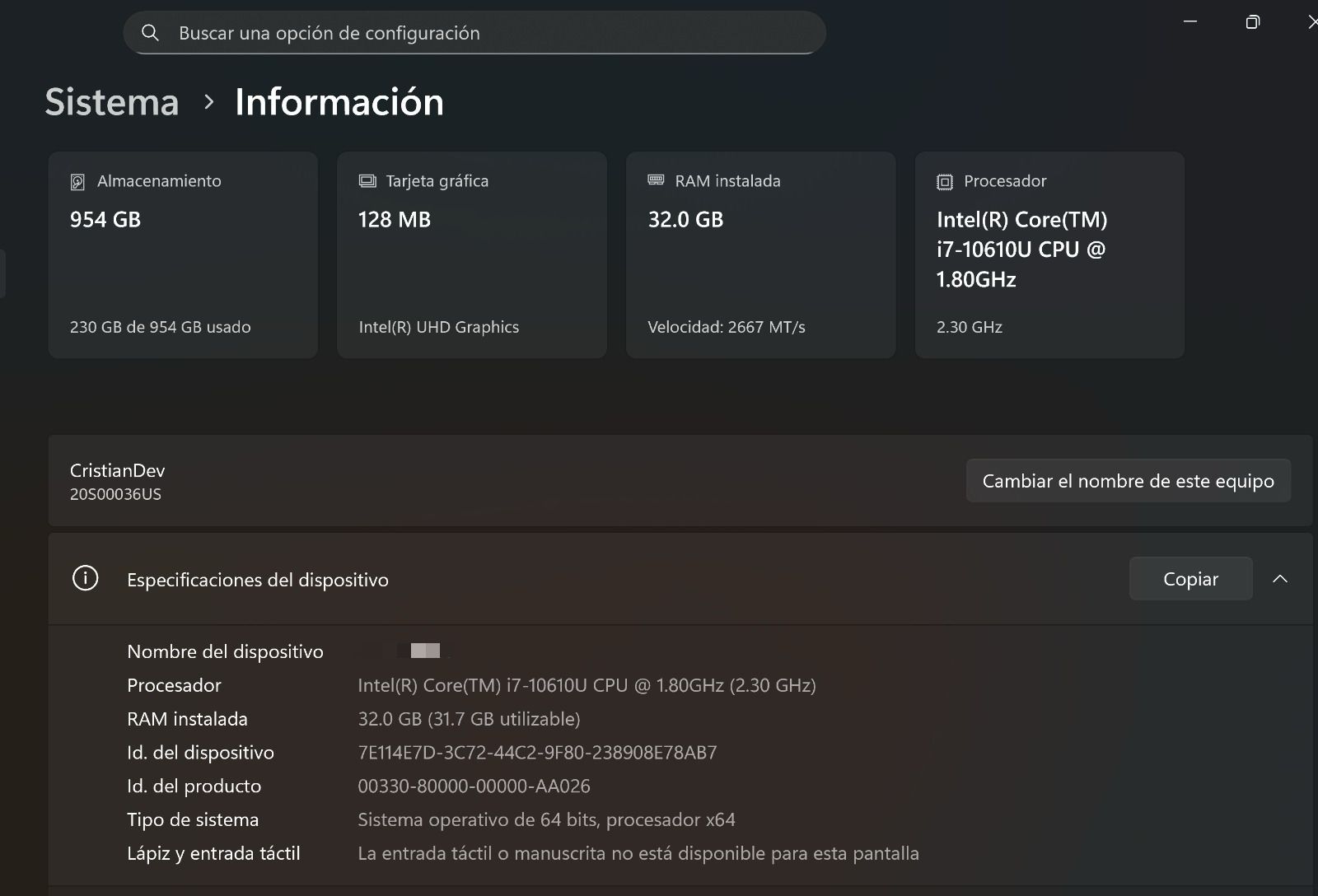Click the restore window icon in the title bar
Image resolution: width=1318 pixels, height=896 pixels.
(1252, 21)
